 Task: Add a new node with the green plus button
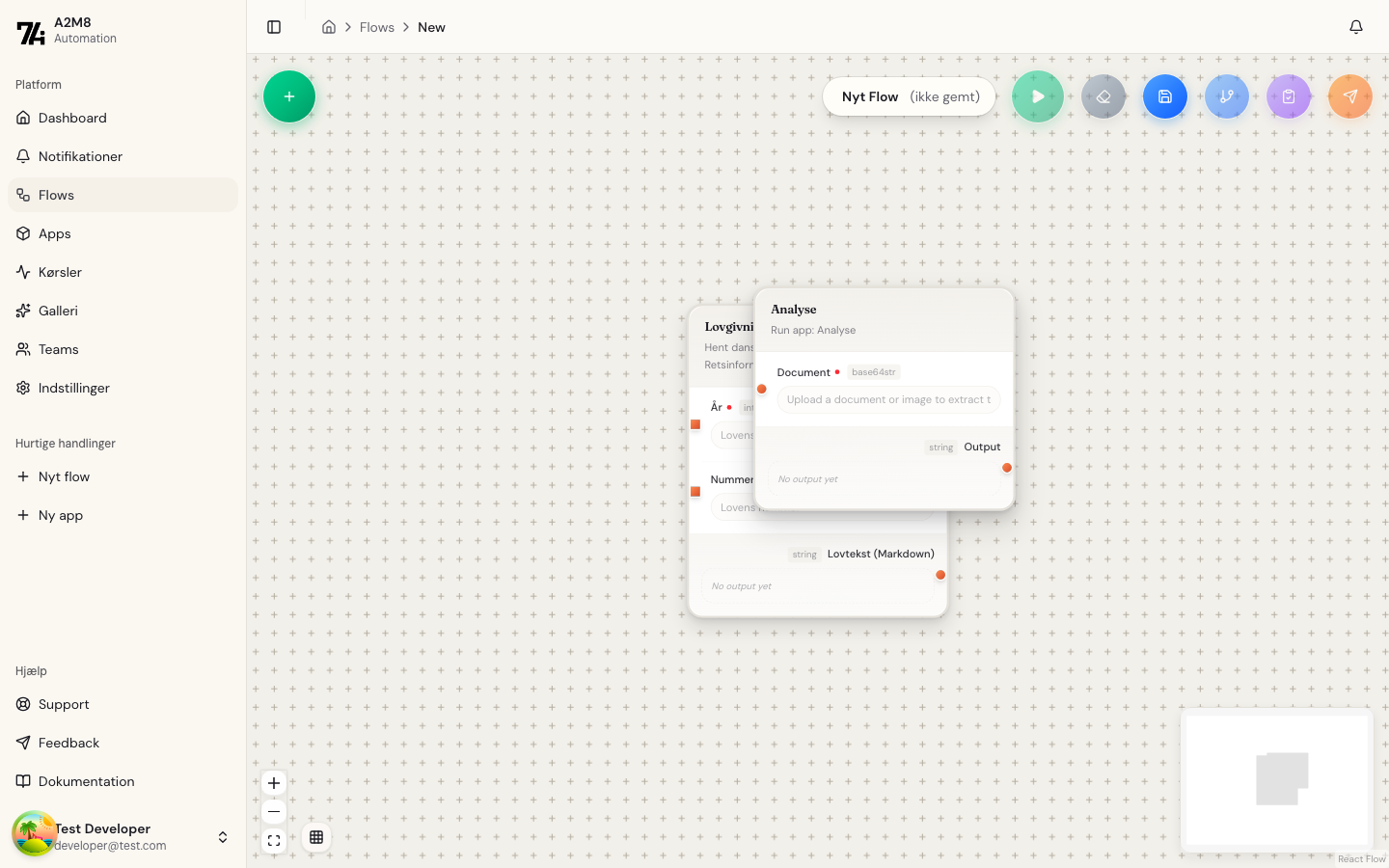click(288, 96)
